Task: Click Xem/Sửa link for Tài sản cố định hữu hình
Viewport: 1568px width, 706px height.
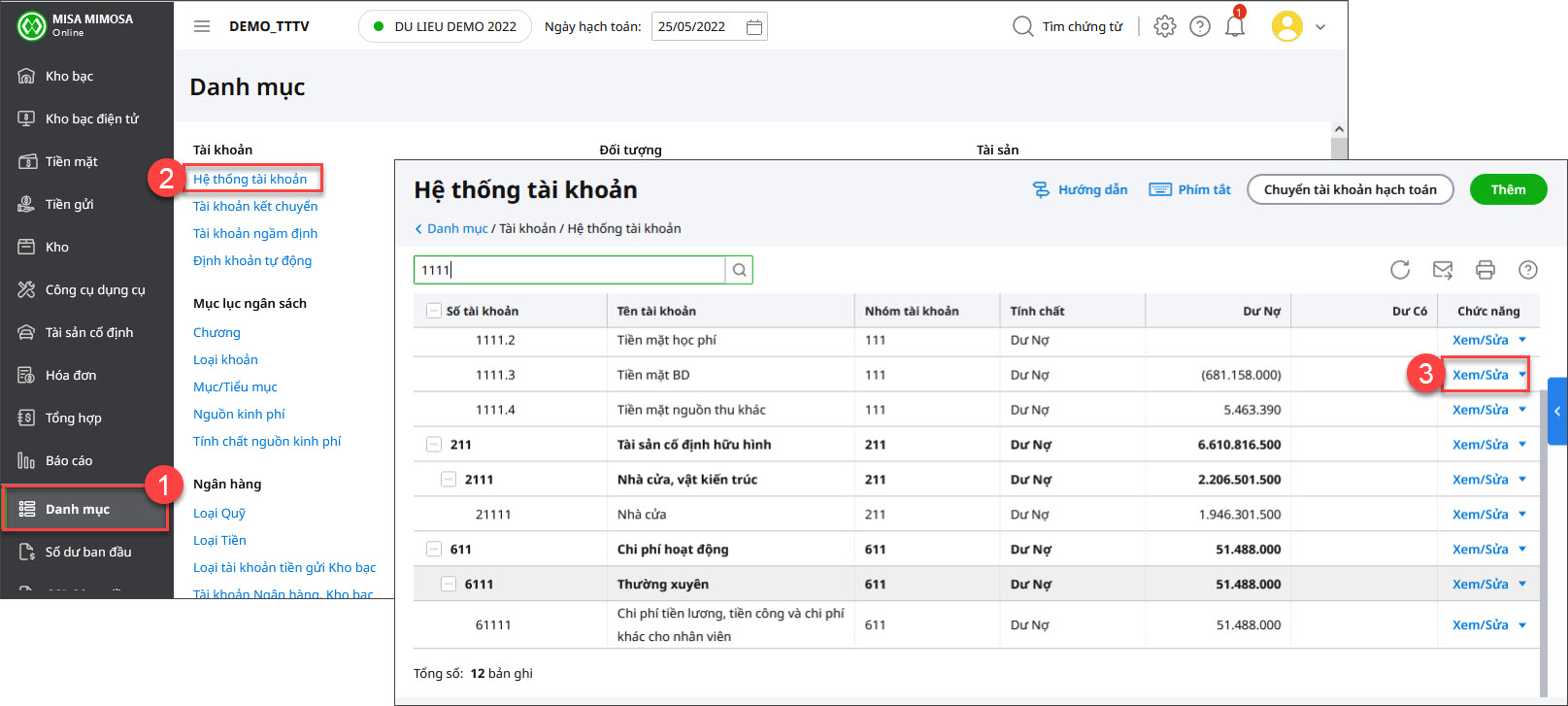Action: click(1481, 445)
